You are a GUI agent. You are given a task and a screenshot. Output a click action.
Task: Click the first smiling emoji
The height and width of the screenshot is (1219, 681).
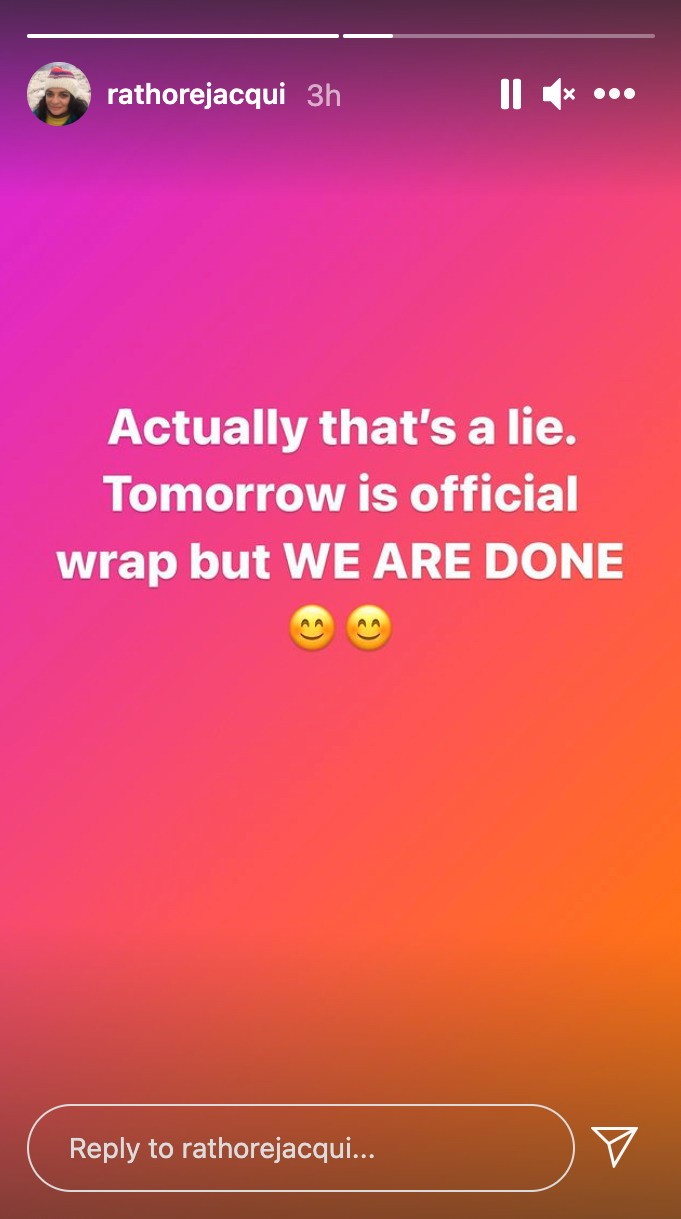(x=311, y=629)
